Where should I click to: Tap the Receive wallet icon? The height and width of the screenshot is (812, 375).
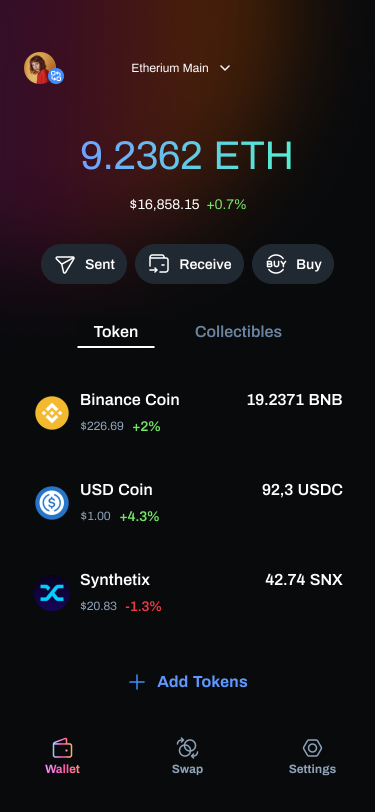tap(158, 264)
